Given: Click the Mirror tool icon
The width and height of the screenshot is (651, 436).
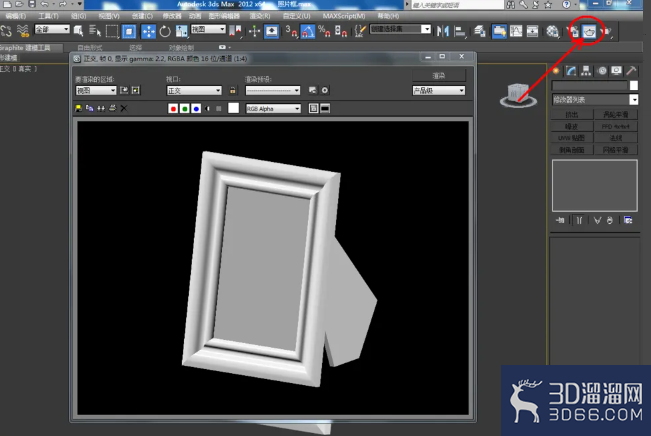Looking at the screenshot, I should coord(443,31).
